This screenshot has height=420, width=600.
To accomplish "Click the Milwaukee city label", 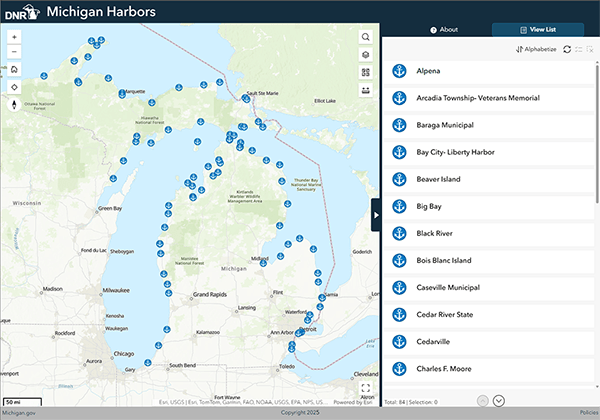I will tap(116, 290).
